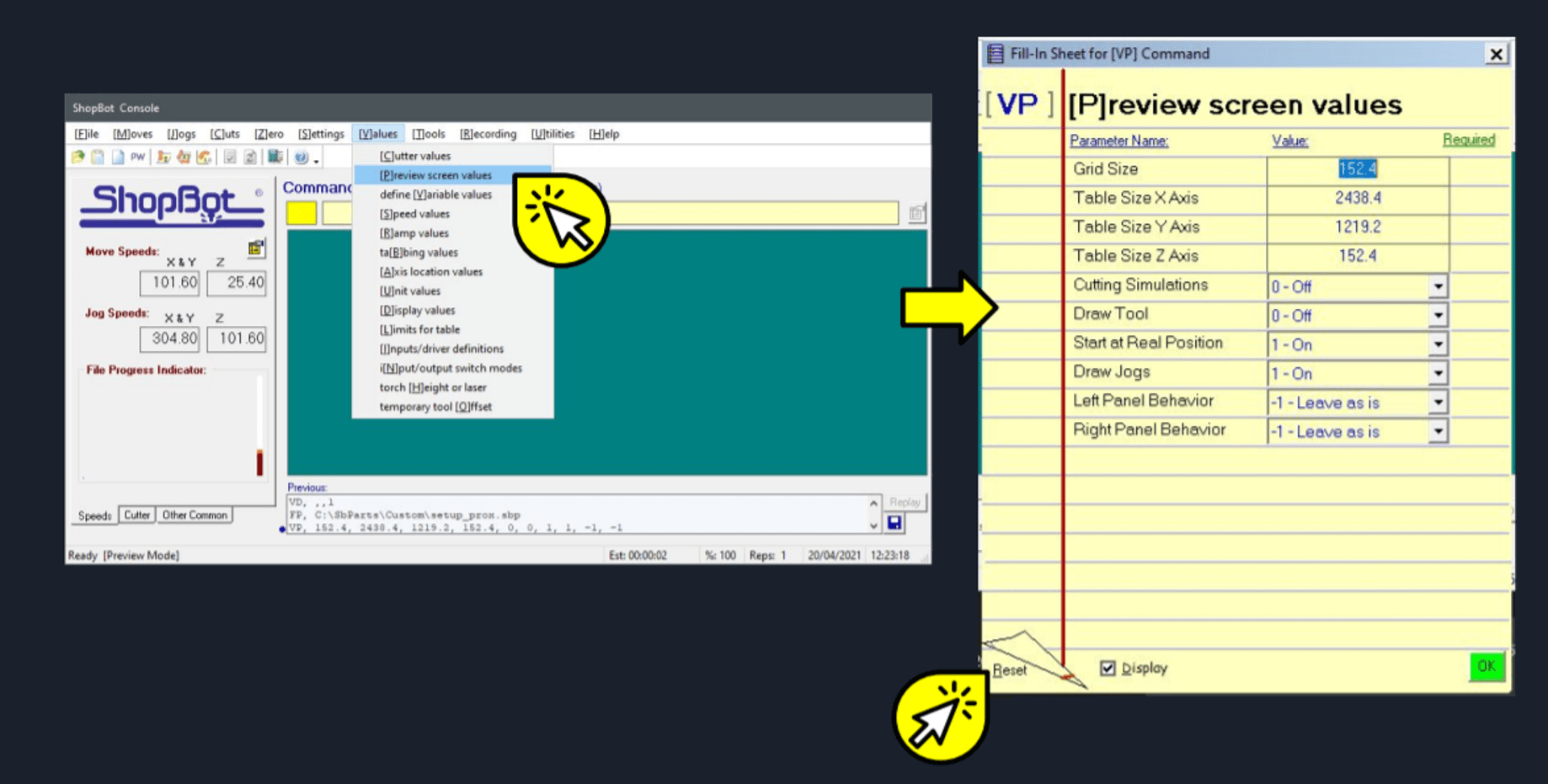Screen dimensions: 1548x784
Task: Choose [S]peed values menu entry
Action: point(453,214)
